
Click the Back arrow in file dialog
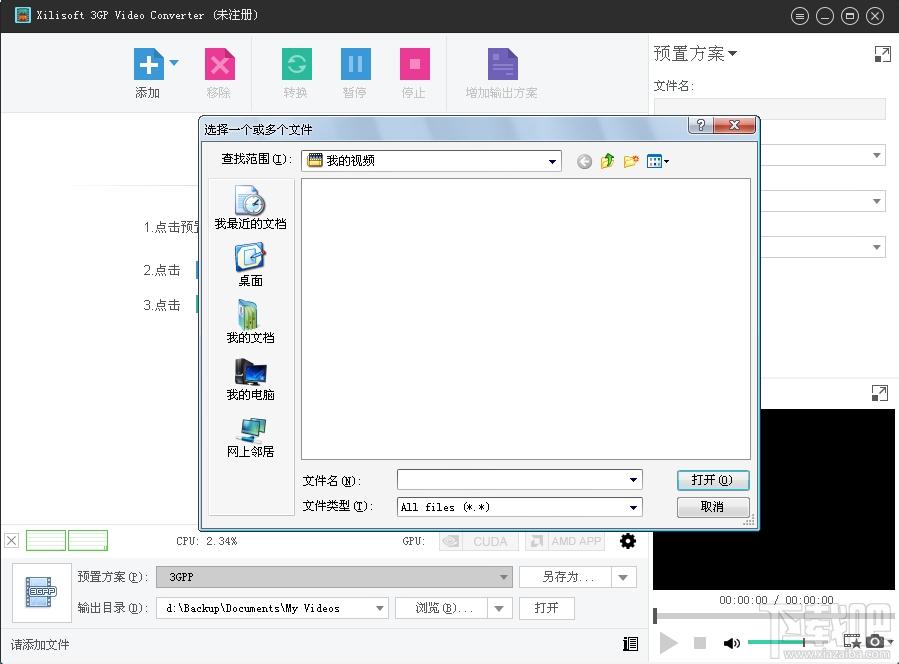(x=584, y=162)
